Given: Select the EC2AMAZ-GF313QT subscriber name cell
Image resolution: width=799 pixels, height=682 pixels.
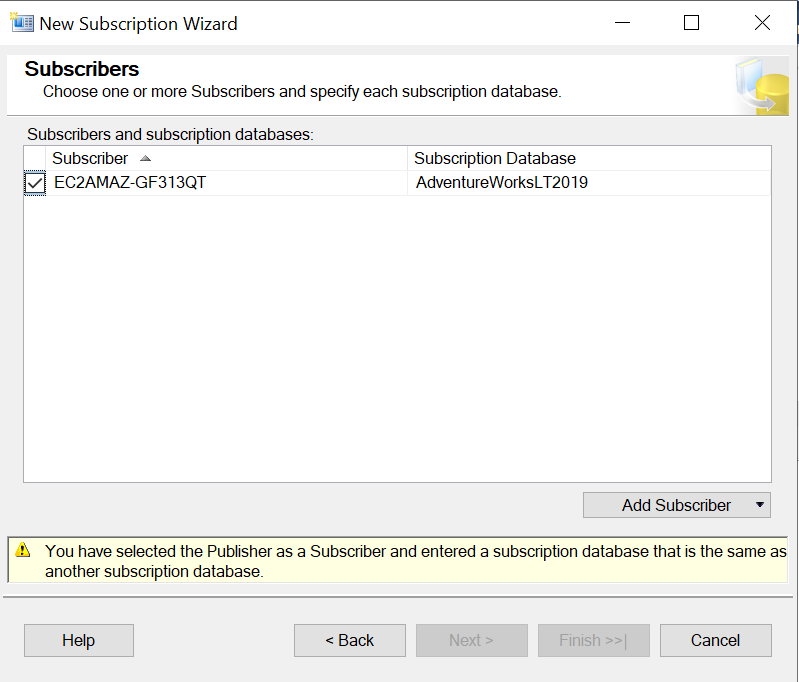Looking at the screenshot, I should 226,182.
